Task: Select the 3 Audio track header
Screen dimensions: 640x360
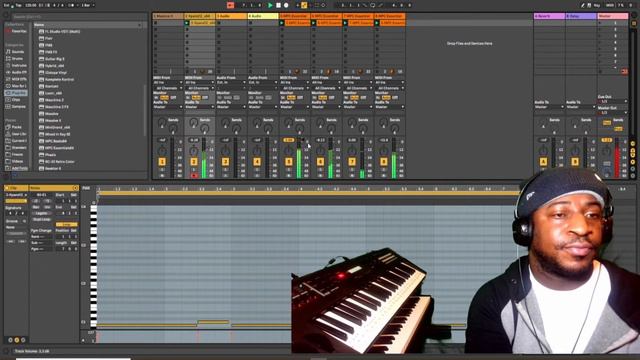Action: (x=231, y=16)
